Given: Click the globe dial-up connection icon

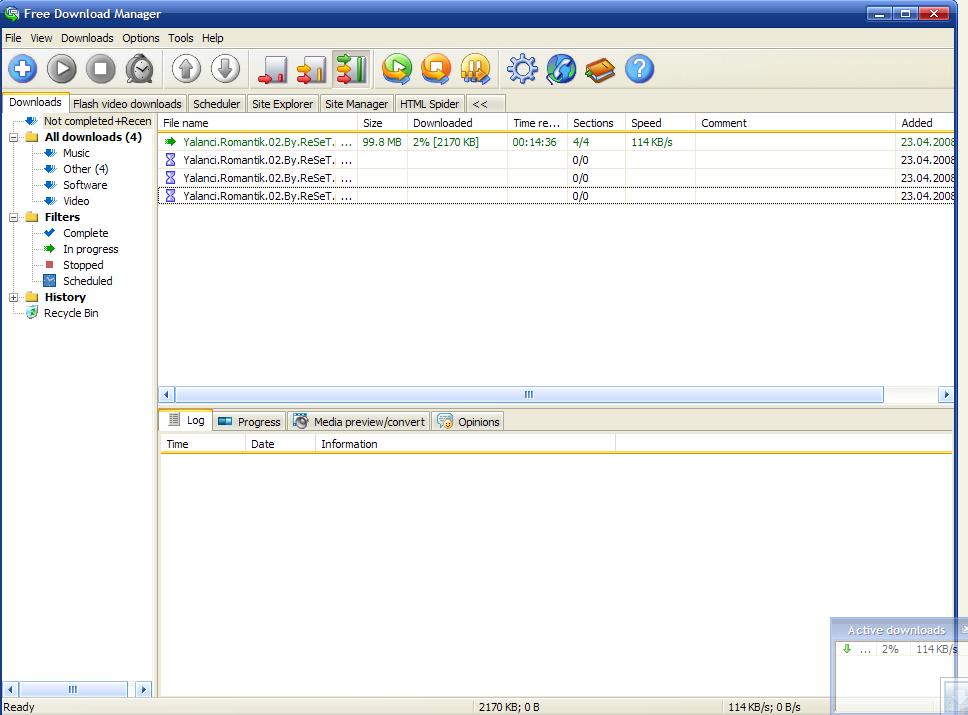Looking at the screenshot, I should 561,69.
